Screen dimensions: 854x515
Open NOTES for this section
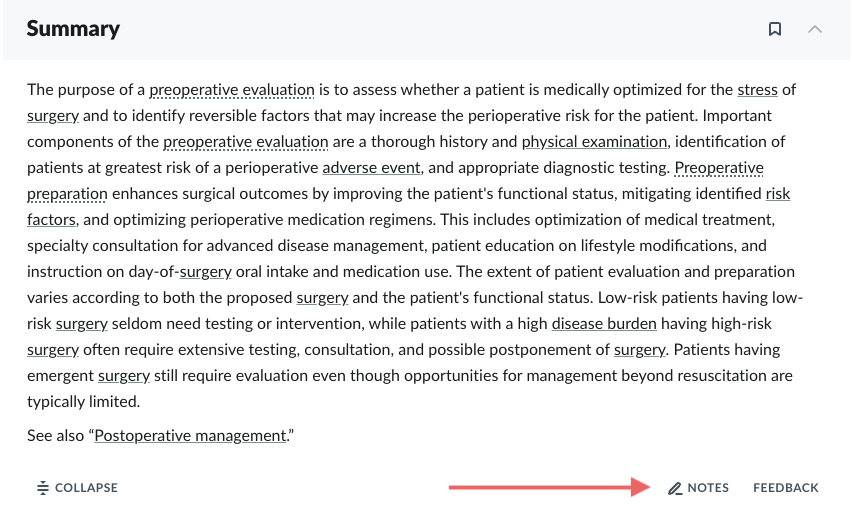(x=699, y=488)
